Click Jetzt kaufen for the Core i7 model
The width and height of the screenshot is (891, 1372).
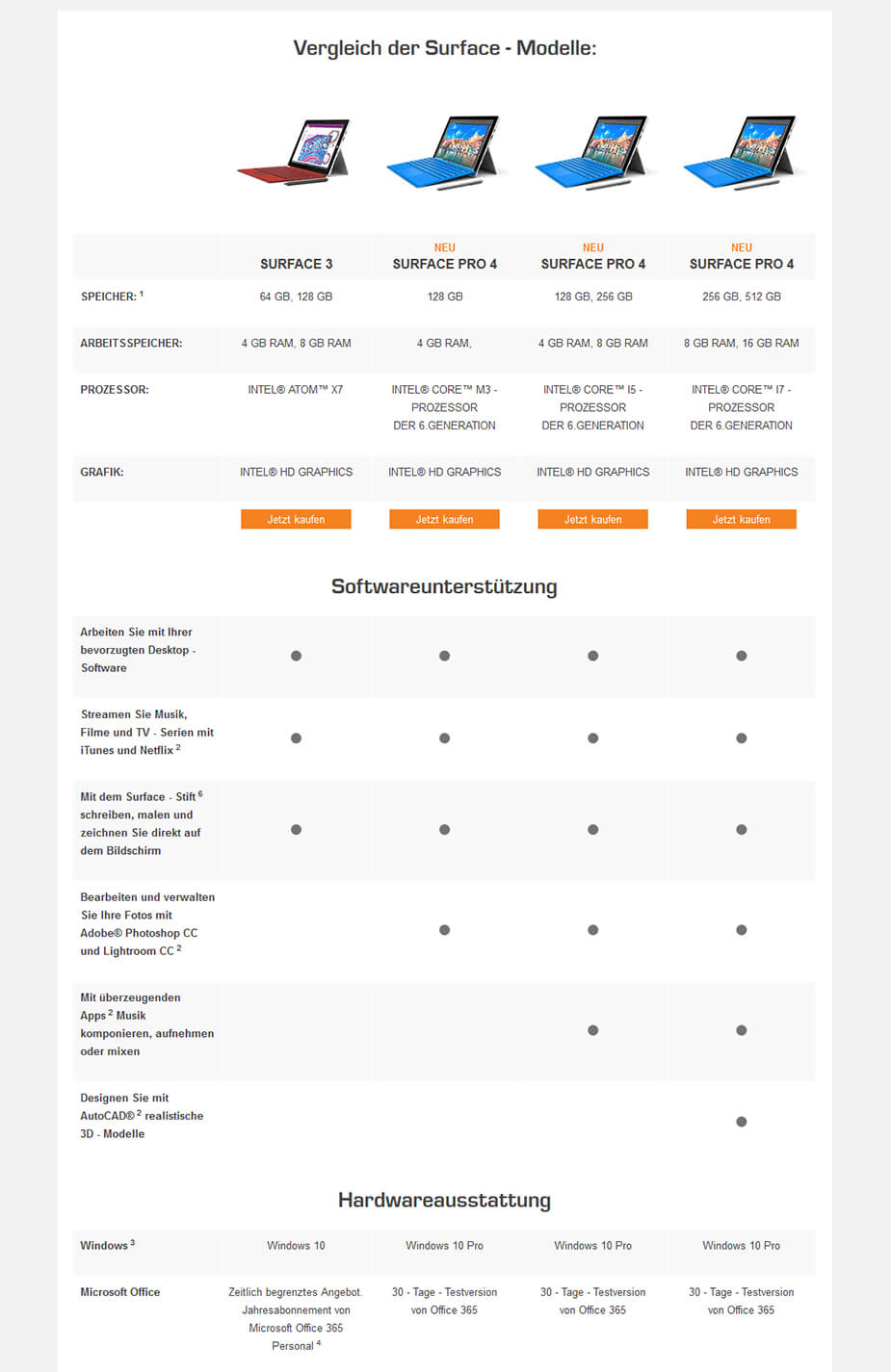pos(742,519)
